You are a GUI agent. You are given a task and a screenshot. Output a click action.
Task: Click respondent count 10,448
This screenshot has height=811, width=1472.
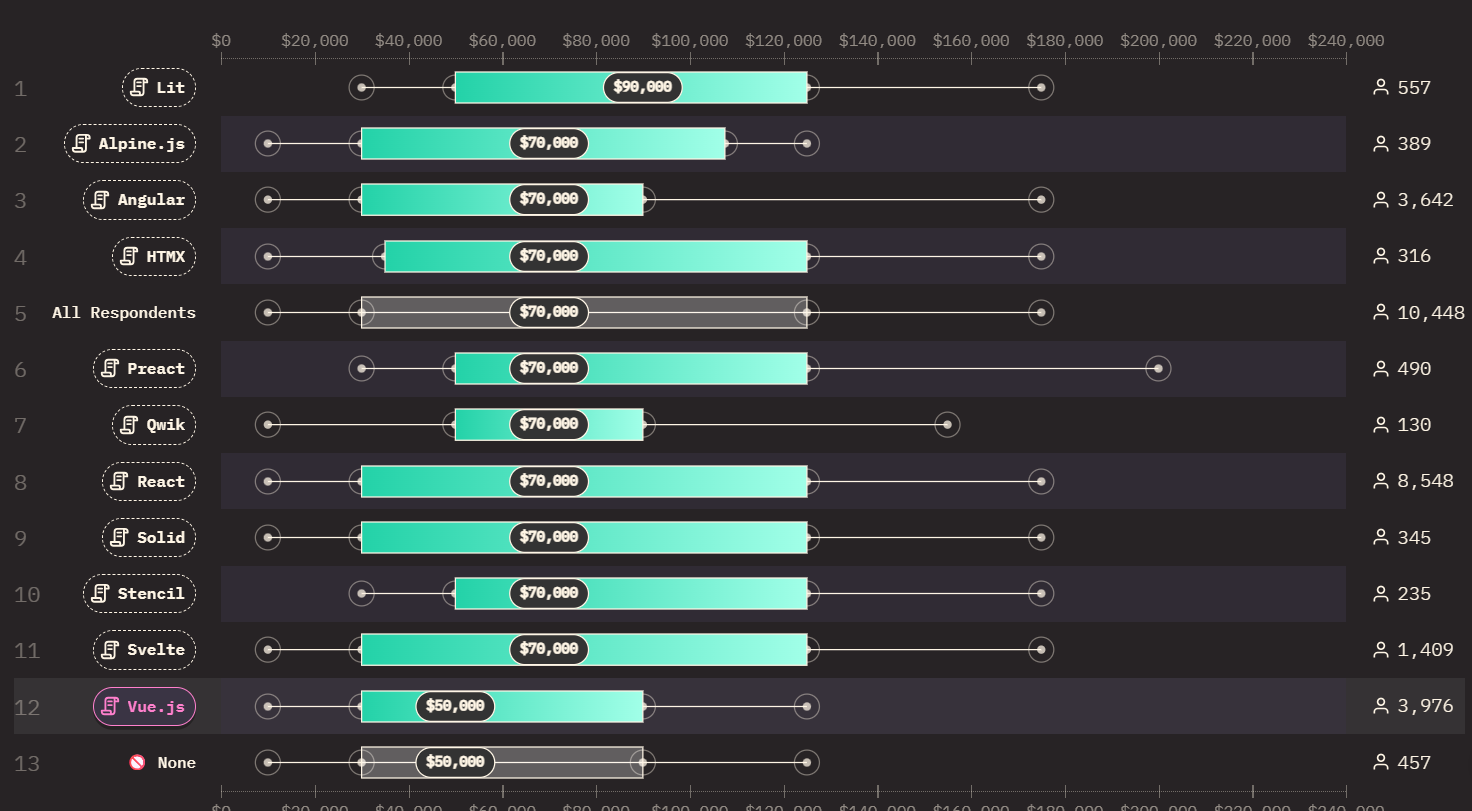1431,312
